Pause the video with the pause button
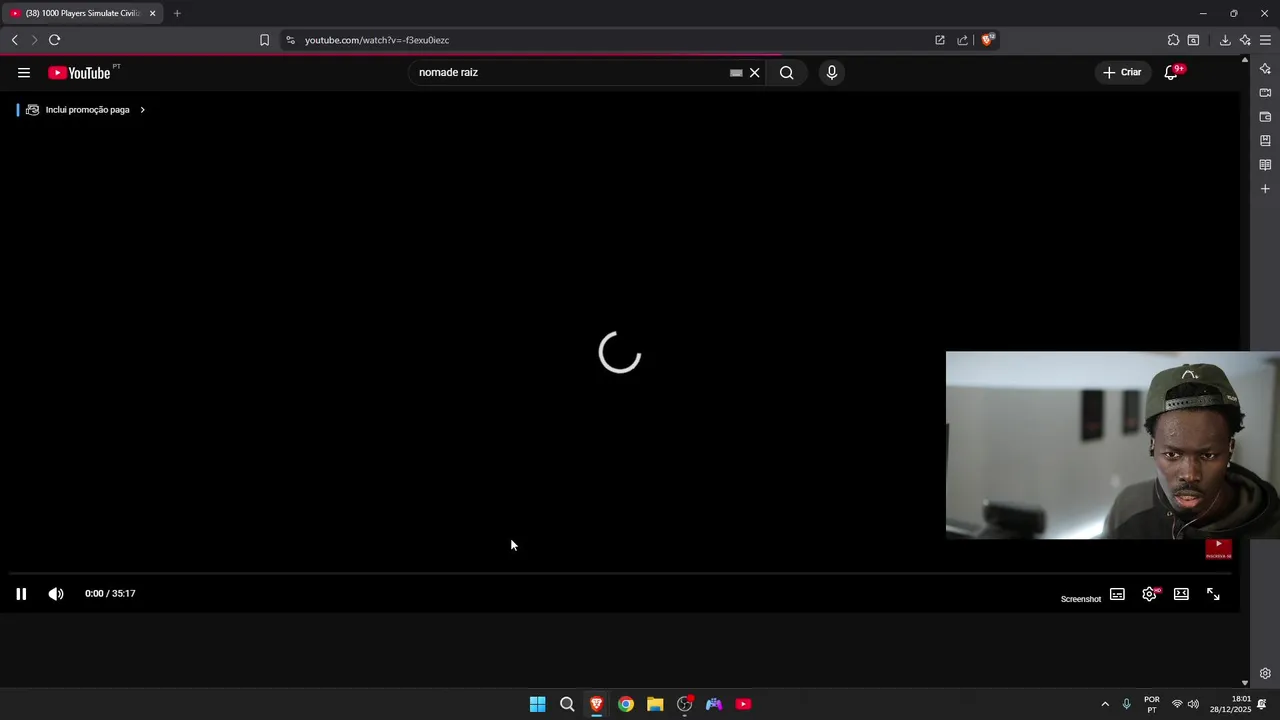 [21, 594]
